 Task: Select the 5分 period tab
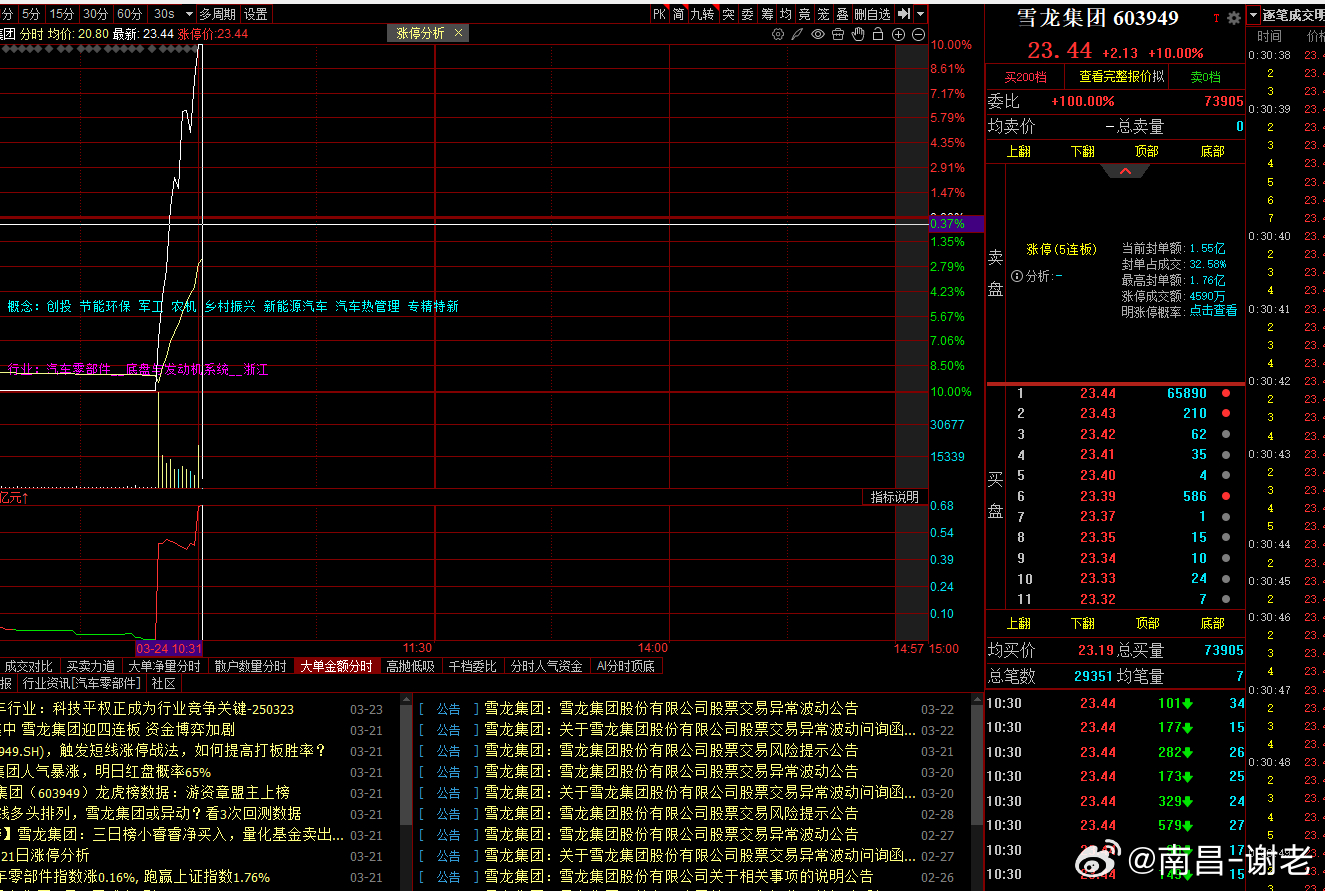(x=32, y=14)
